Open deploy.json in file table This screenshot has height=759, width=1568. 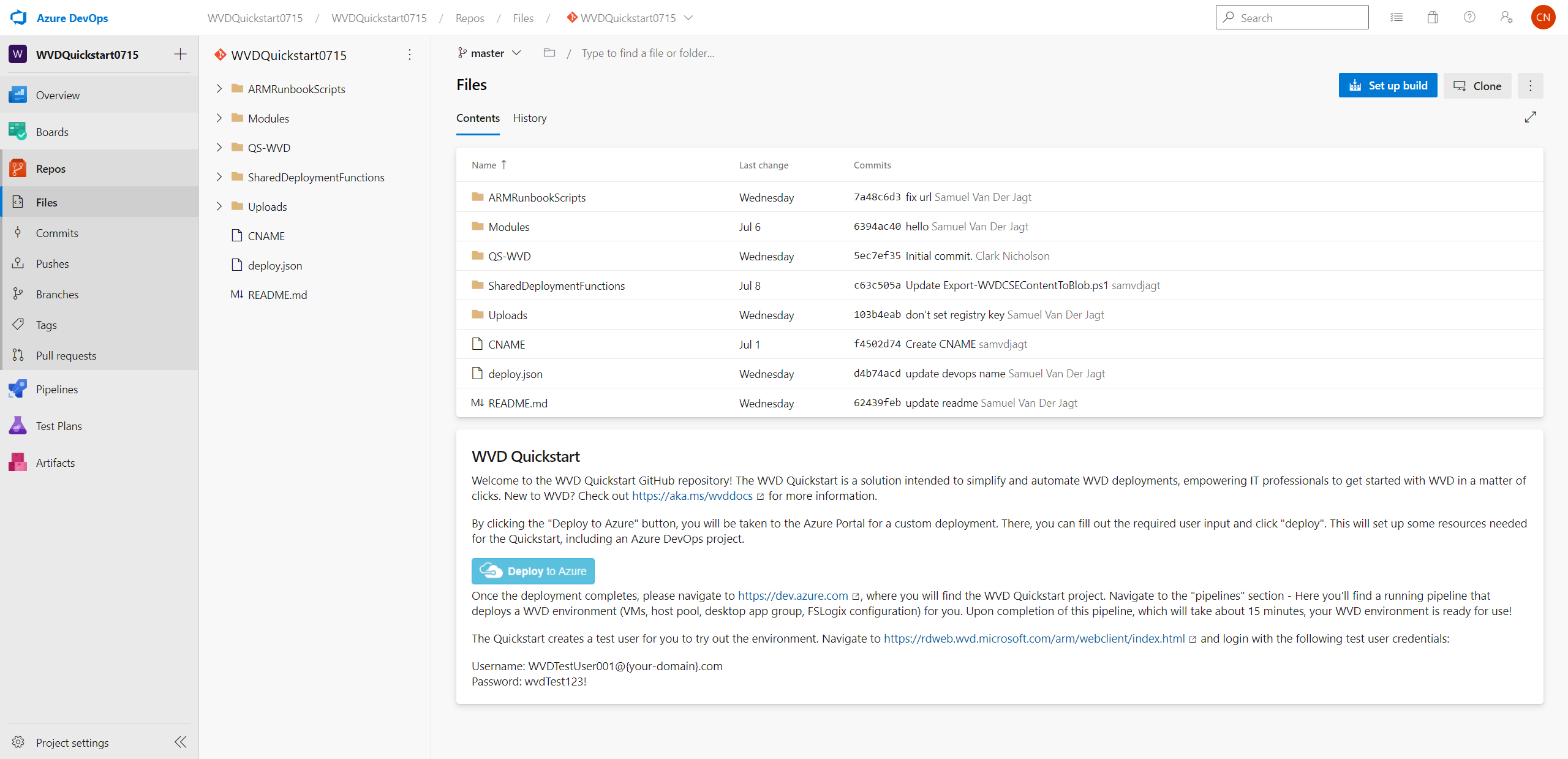[515, 374]
